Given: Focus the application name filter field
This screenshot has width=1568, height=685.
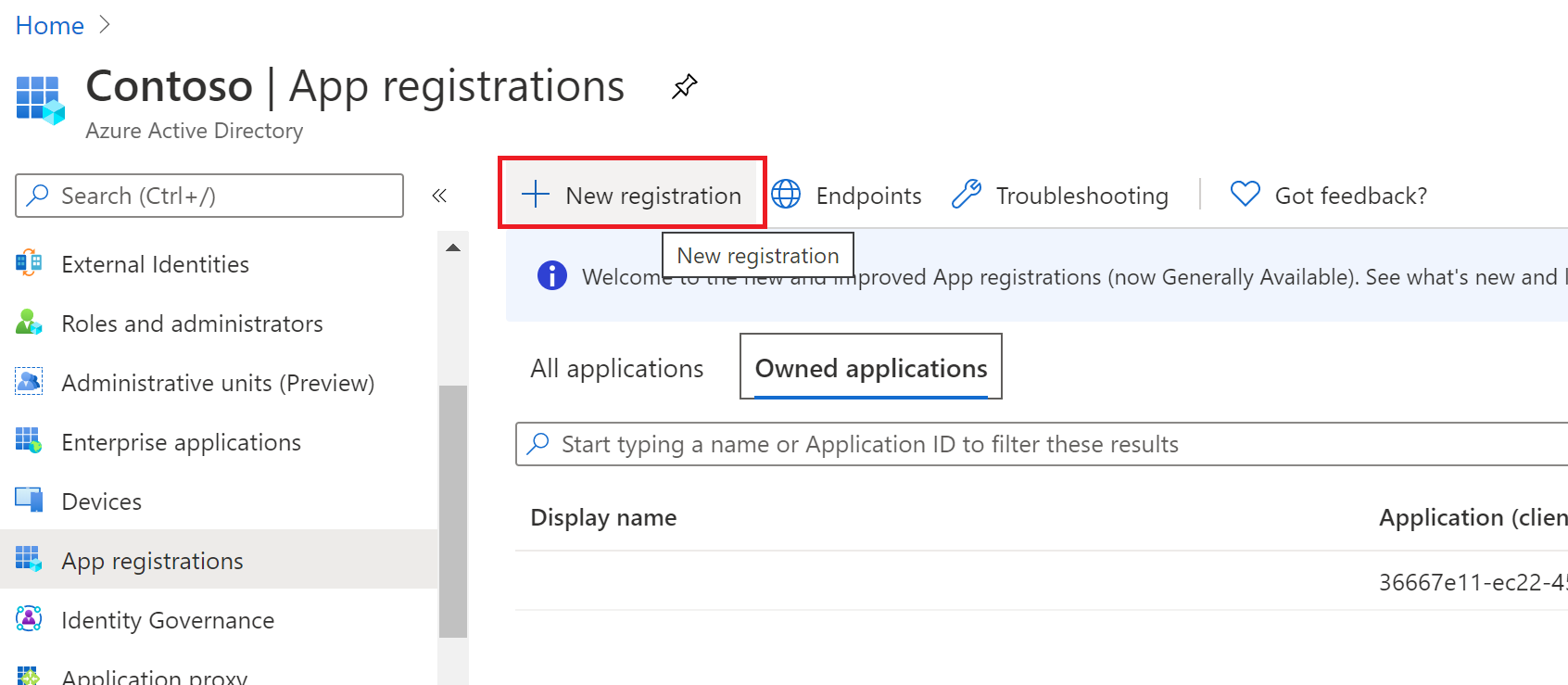Looking at the screenshot, I should [x=1019, y=445].
